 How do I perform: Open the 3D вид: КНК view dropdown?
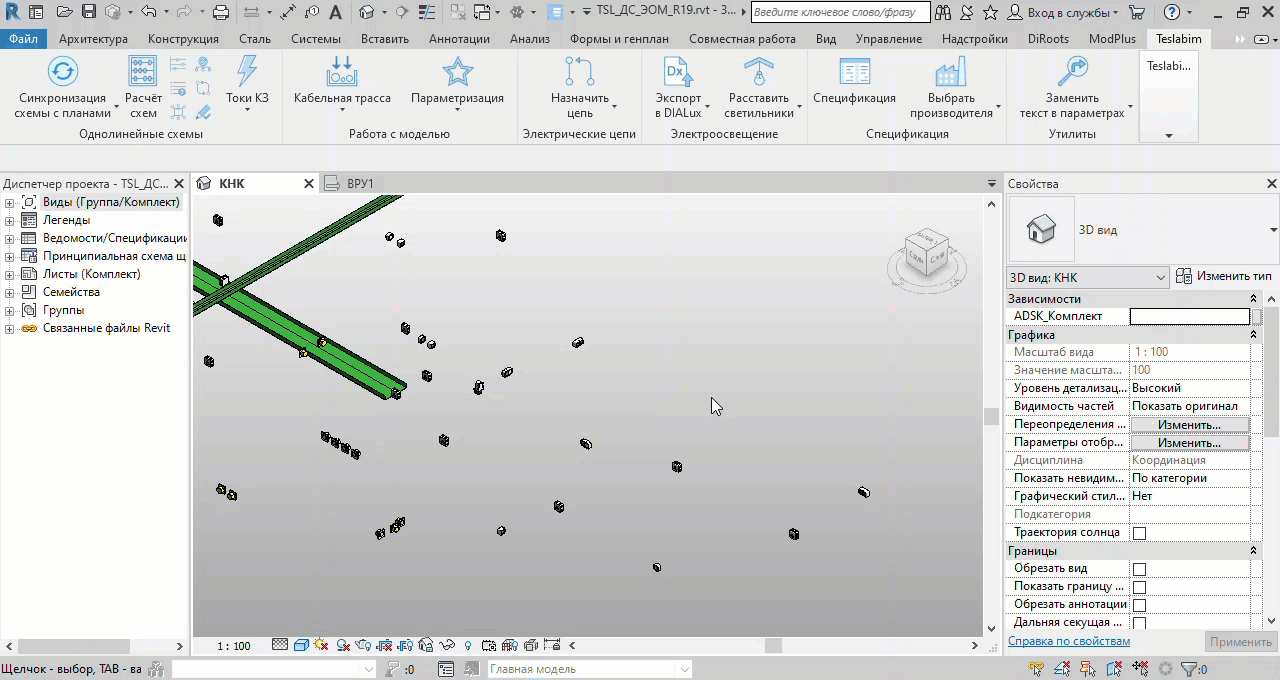(x=1088, y=277)
